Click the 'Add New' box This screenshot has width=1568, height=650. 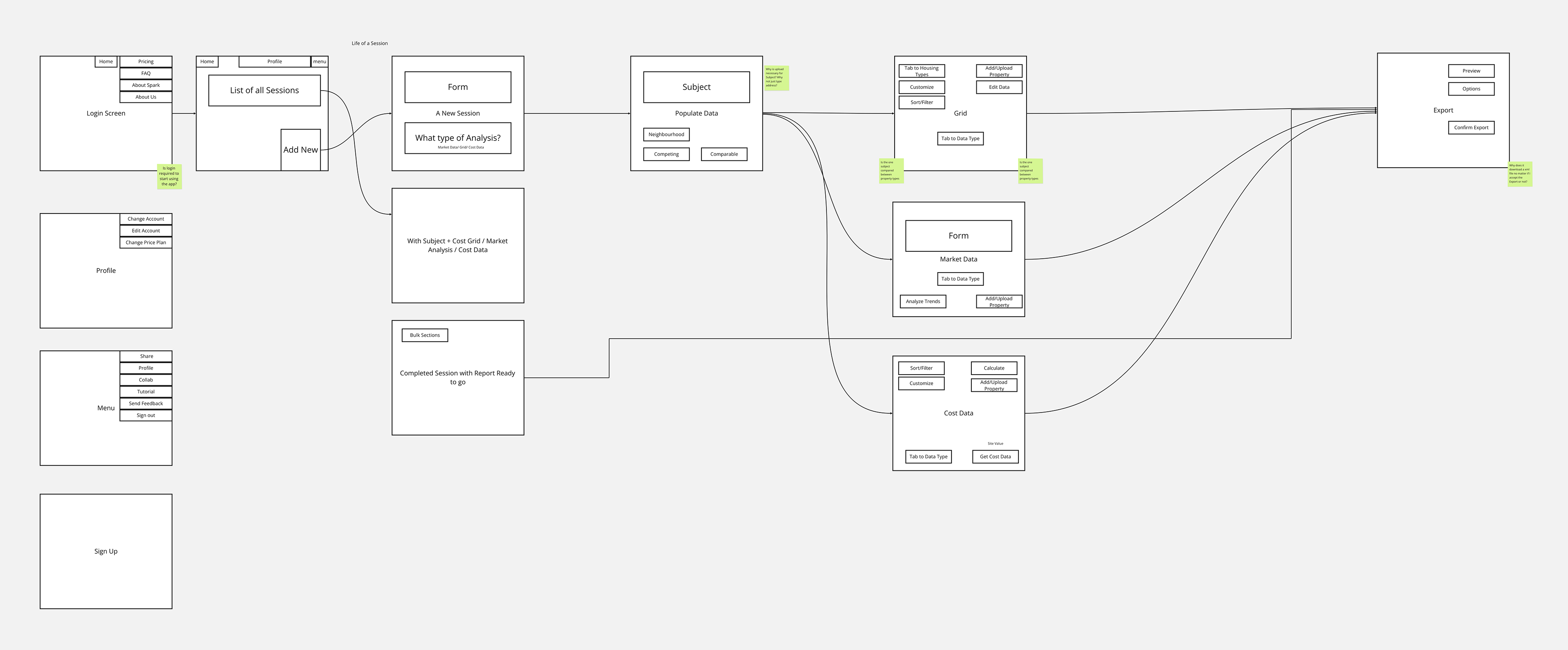(x=300, y=150)
